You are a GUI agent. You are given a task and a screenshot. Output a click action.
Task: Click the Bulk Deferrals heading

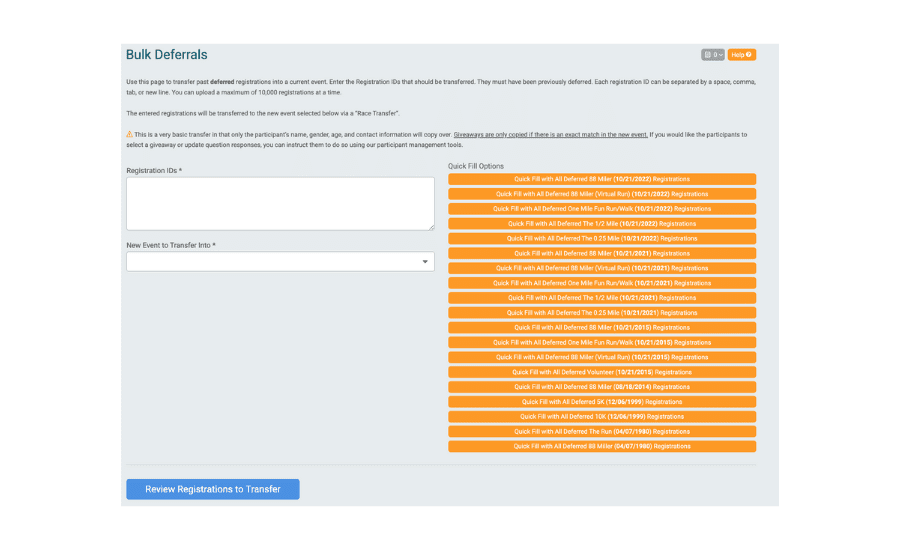[x=166, y=55]
